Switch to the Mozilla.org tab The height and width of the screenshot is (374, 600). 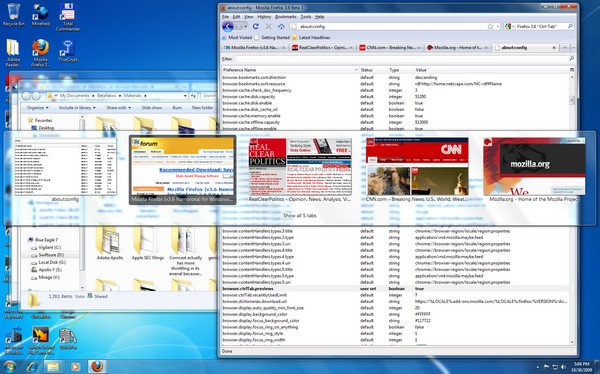tap(457, 48)
